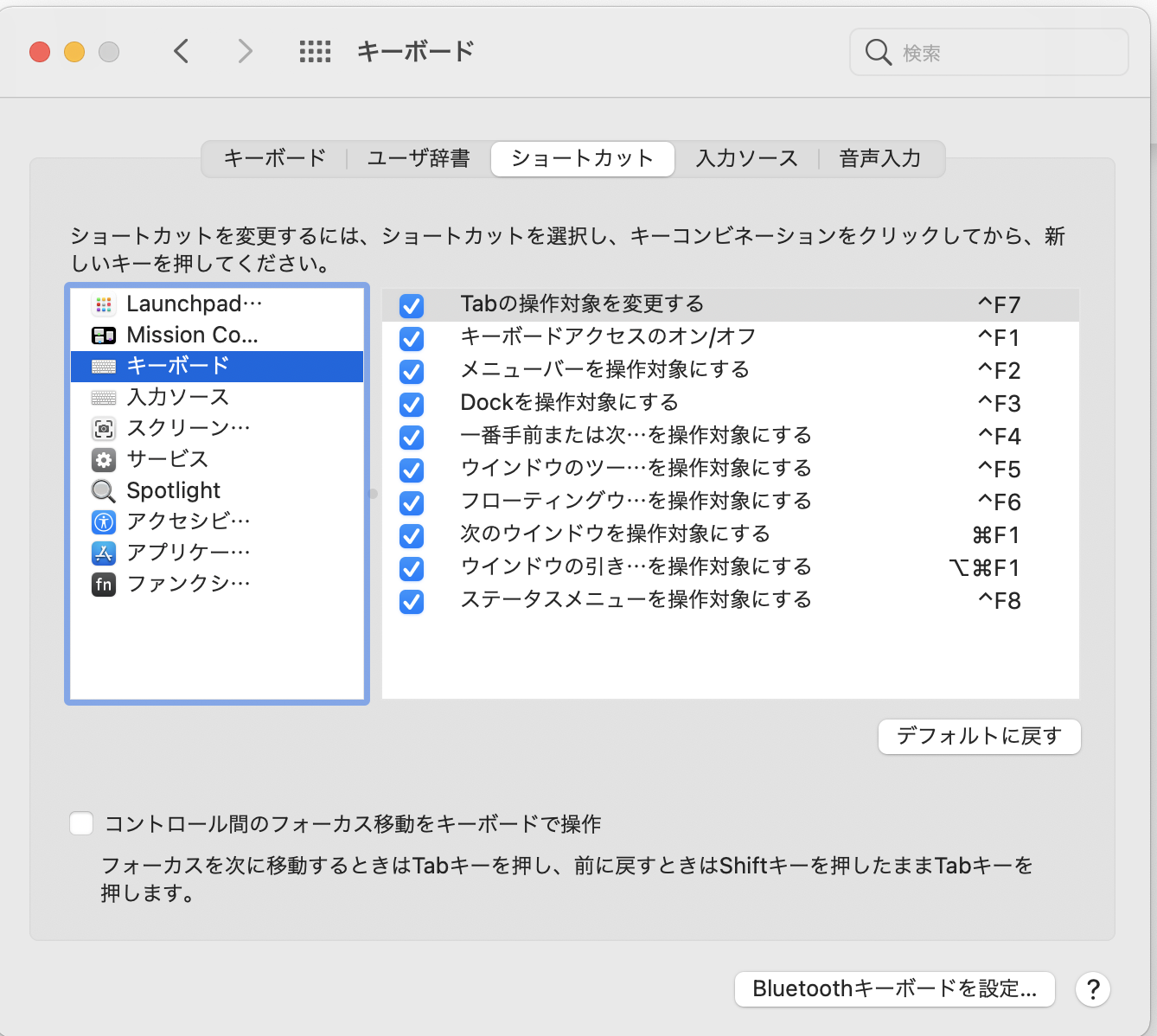Image resolution: width=1157 pixels, height=1036 pixels.
Task: Choose the アクセシビリティ icon in sidebar
Action: click(104, 522)
